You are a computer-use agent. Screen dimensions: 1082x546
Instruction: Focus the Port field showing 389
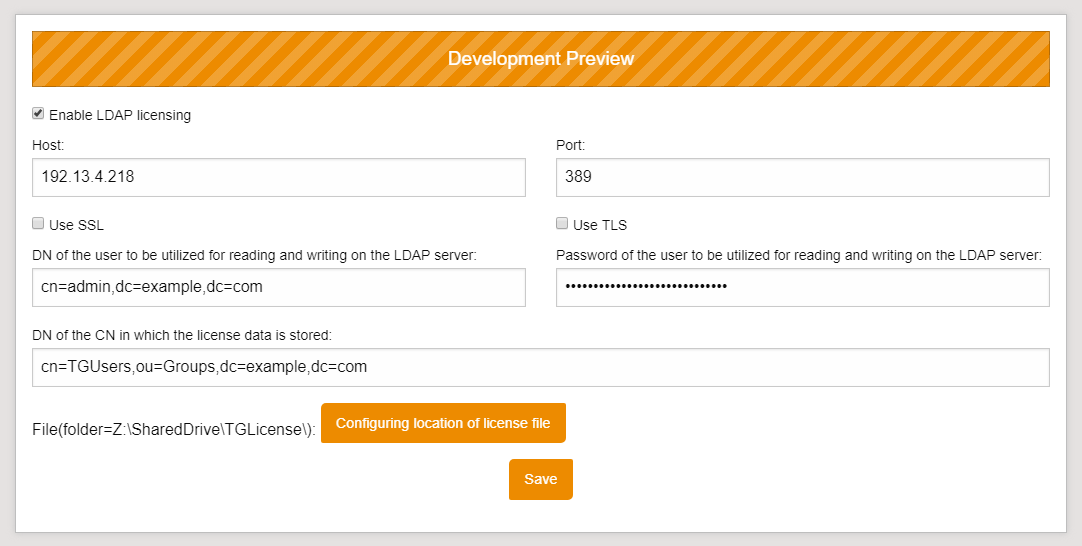click(x=802, y=177)
